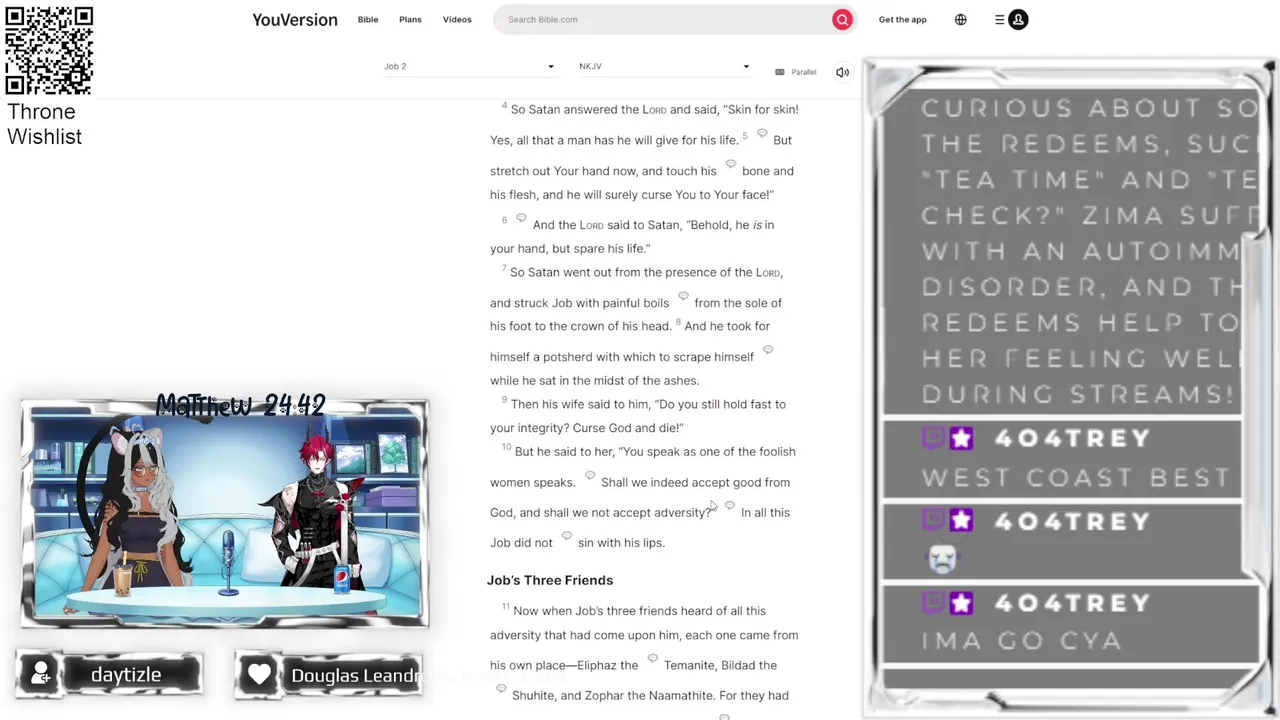Image resolution: width=1280 pixels, height=720 pixels.
Task: Open the Job 2 chapter dropdown
Action: click(469, 66)
